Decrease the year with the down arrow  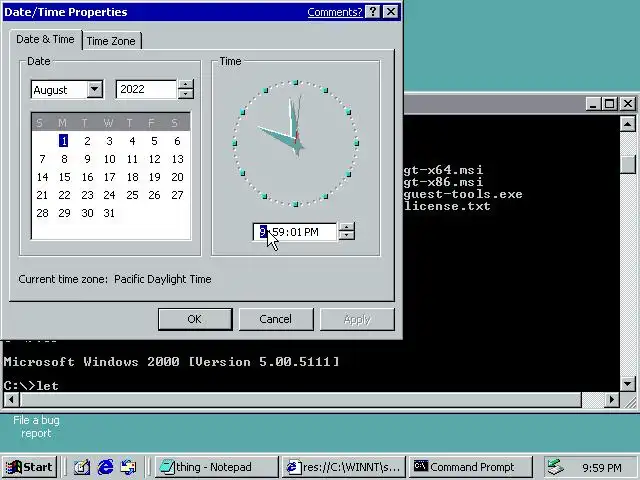(x=186, y=94)
